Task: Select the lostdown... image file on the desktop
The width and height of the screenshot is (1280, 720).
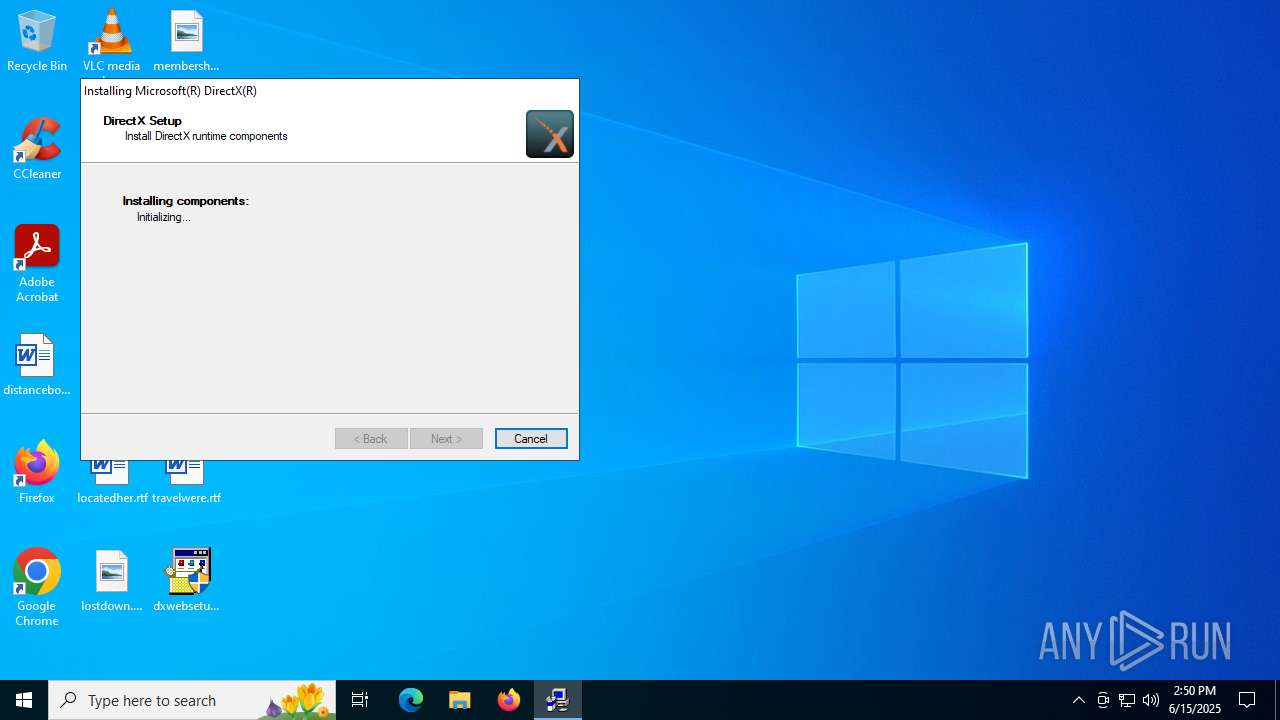Action: (x=111, y=581)
